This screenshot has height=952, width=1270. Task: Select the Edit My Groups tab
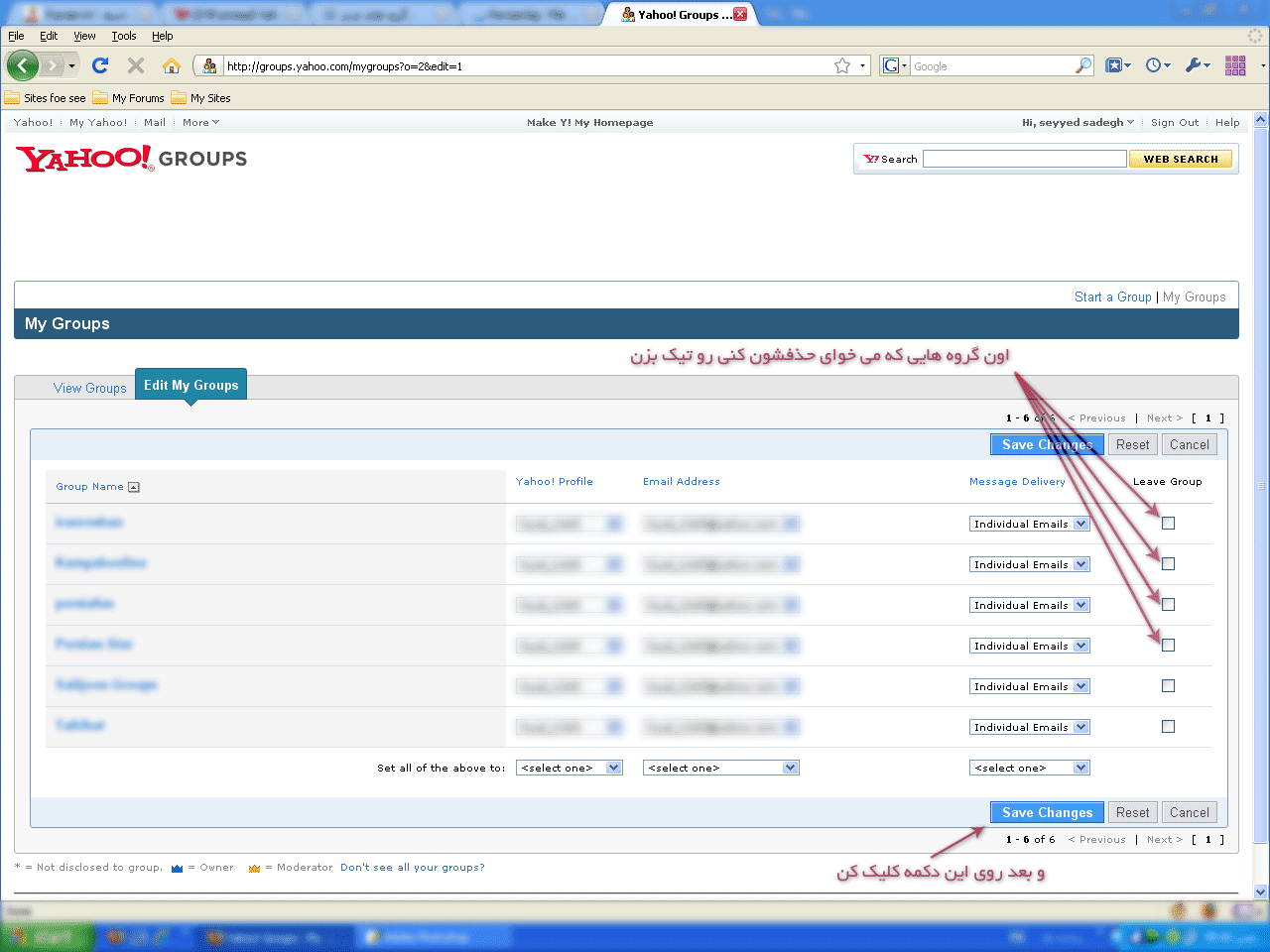tap(190, 385)
